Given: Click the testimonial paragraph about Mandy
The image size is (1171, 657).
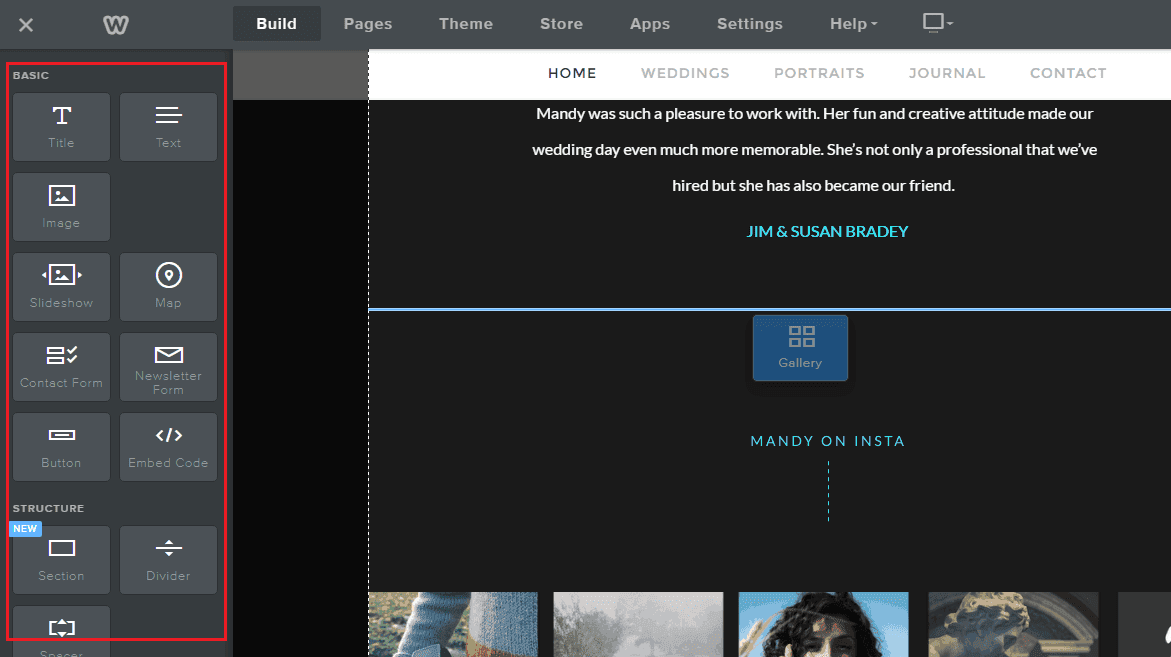Looking at the screenshot, I should pos(814,149).
